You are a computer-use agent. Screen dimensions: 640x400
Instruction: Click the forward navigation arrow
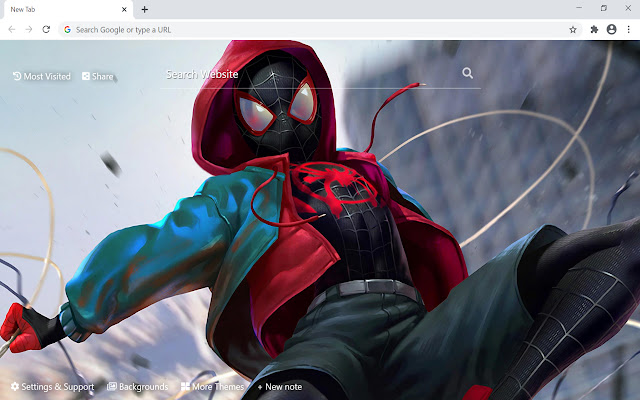(x=29, y=29)
